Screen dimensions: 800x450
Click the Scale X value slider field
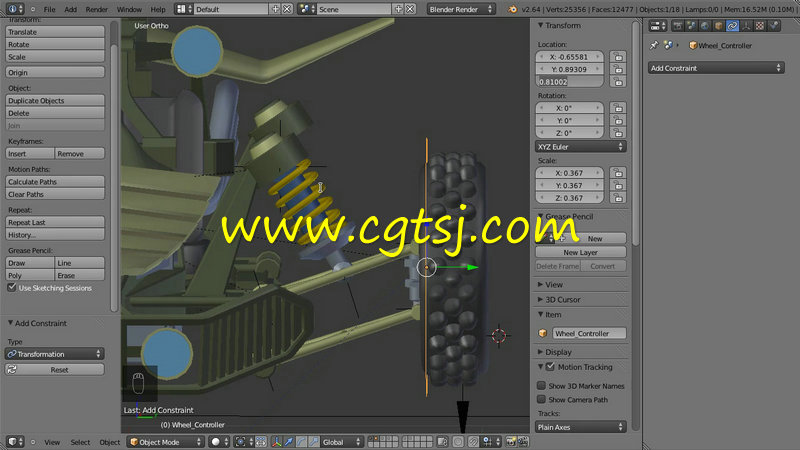(x=569, y=173)
